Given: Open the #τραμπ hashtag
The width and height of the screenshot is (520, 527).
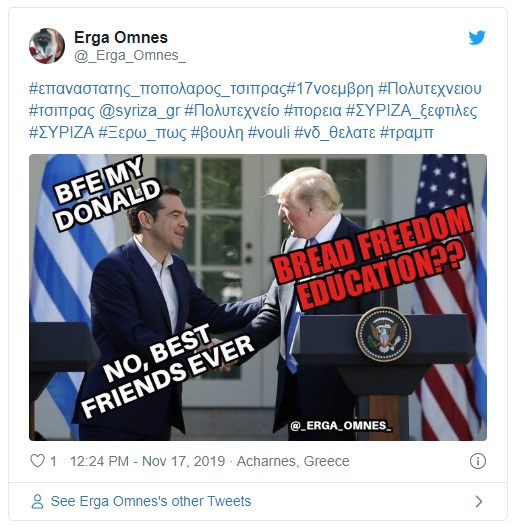Looking at the screenshot, I should click(406, 133).
